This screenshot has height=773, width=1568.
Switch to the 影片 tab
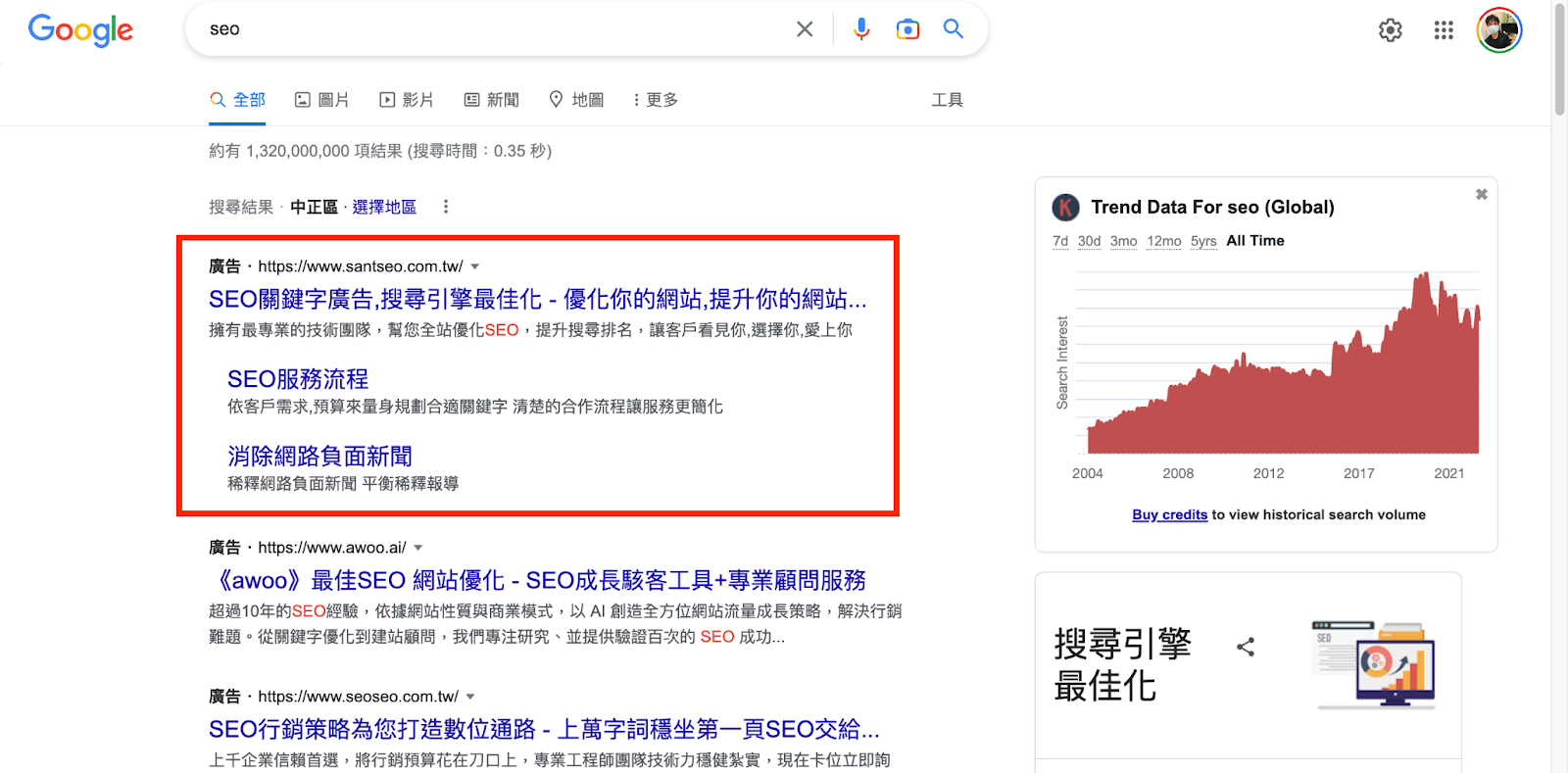point(407,100)
